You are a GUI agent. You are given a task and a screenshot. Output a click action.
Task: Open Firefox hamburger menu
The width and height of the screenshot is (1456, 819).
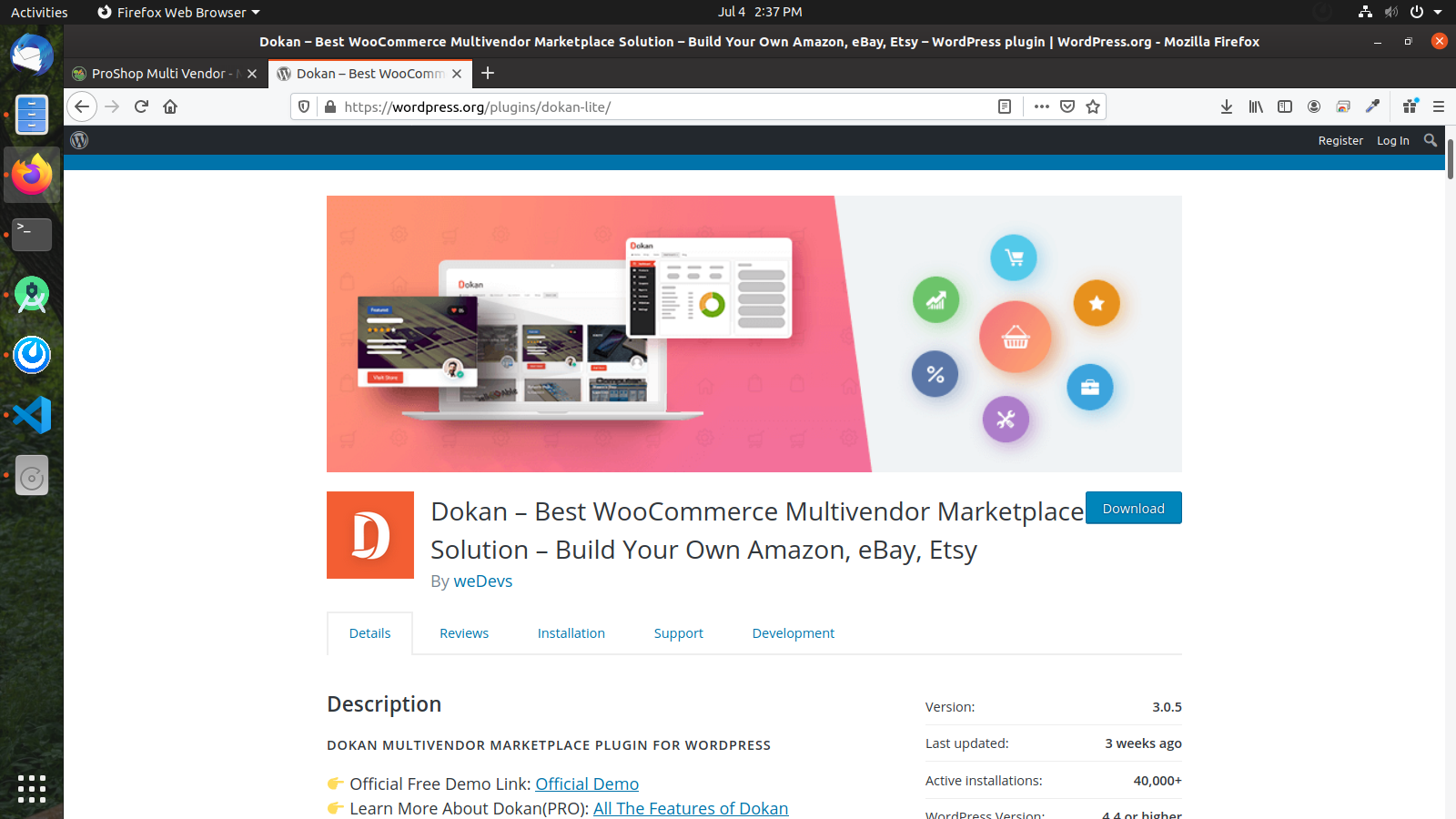(x=1439, y=106)
